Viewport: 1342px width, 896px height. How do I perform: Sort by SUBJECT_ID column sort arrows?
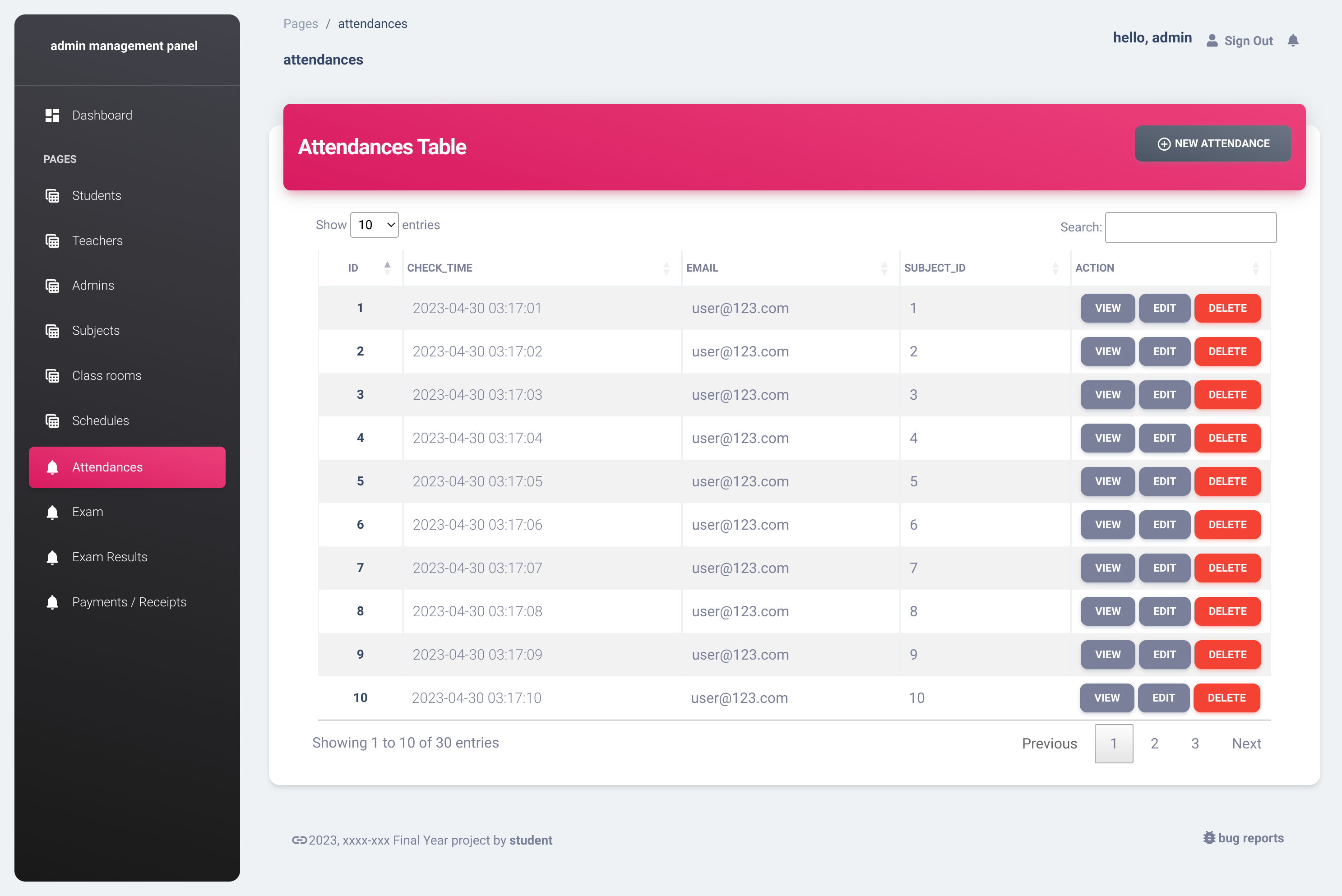(1055, 268)
